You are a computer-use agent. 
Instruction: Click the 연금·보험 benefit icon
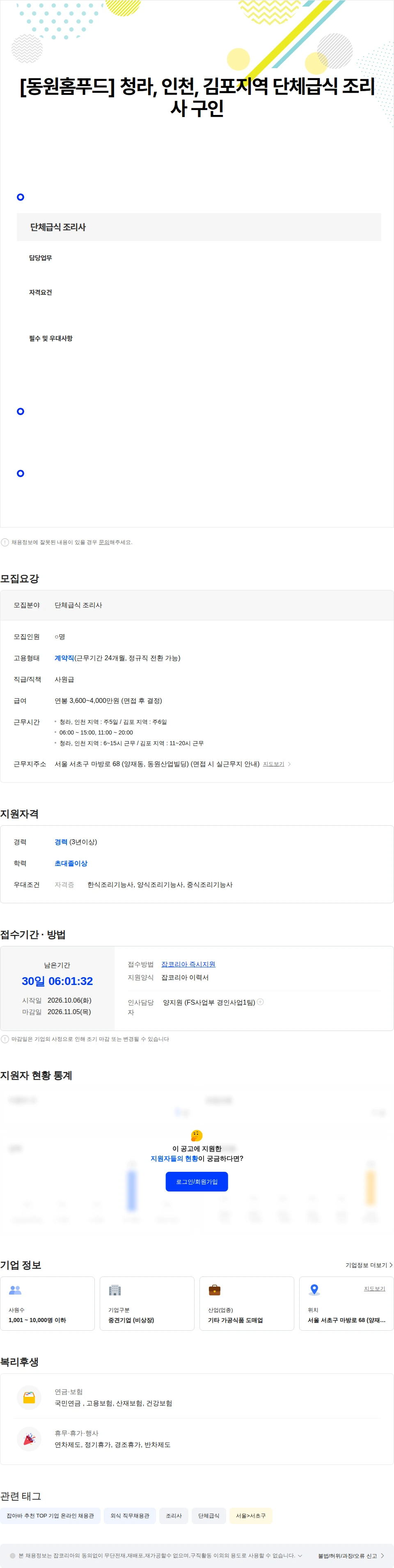pyautogui.click(x=29, y=1398)
